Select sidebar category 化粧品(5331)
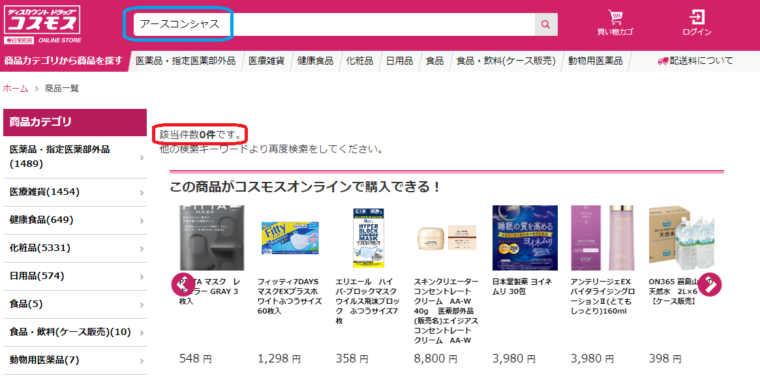 pyautogui.click(x=75, y=248)
